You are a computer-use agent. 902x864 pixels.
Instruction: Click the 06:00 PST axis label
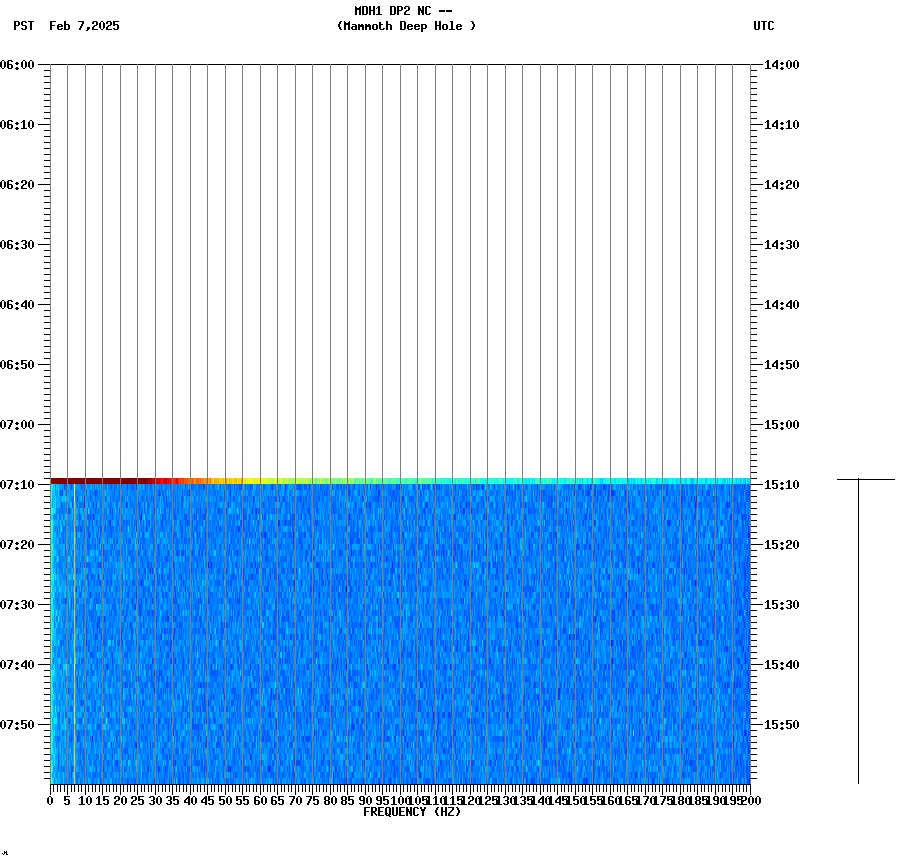pos(22,65)
